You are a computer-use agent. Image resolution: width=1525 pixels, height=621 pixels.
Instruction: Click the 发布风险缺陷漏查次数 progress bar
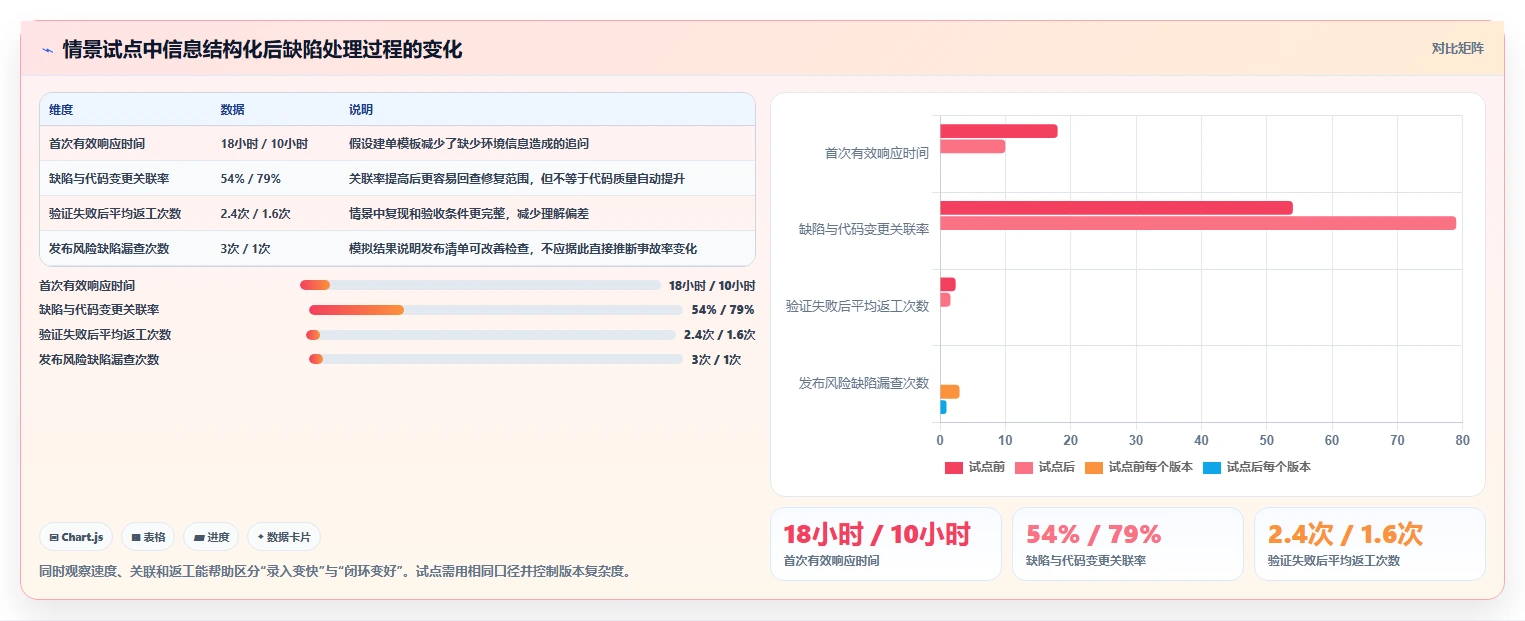coord(496,359)
